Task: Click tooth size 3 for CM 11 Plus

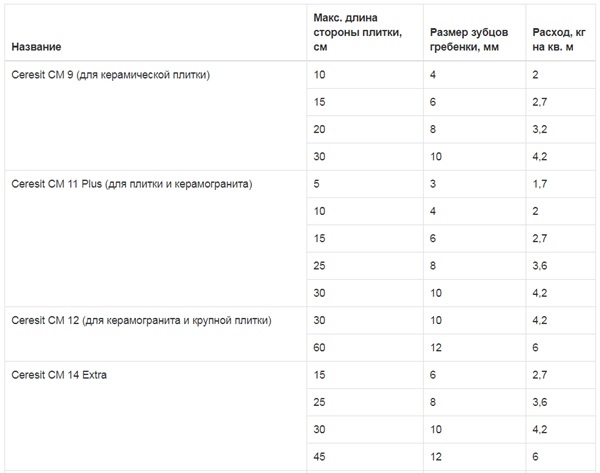Action: coord(433,184)
